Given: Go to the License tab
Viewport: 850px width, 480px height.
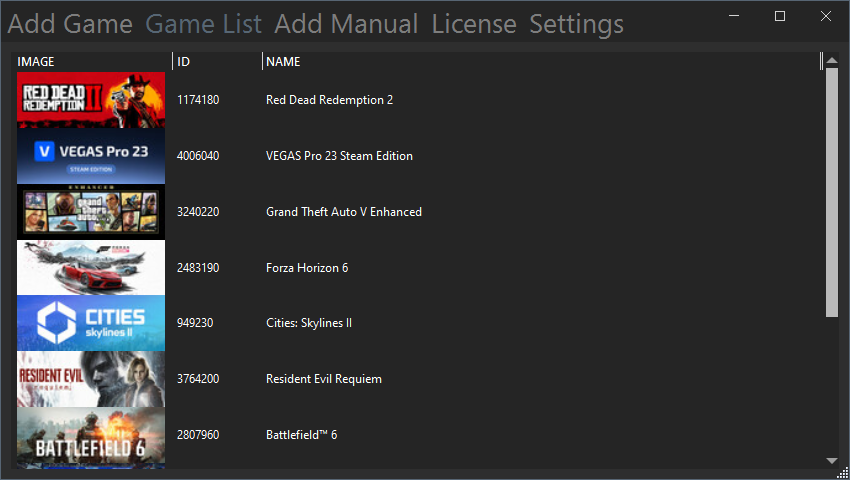Looking at the screenshot, I should (474, 24).
